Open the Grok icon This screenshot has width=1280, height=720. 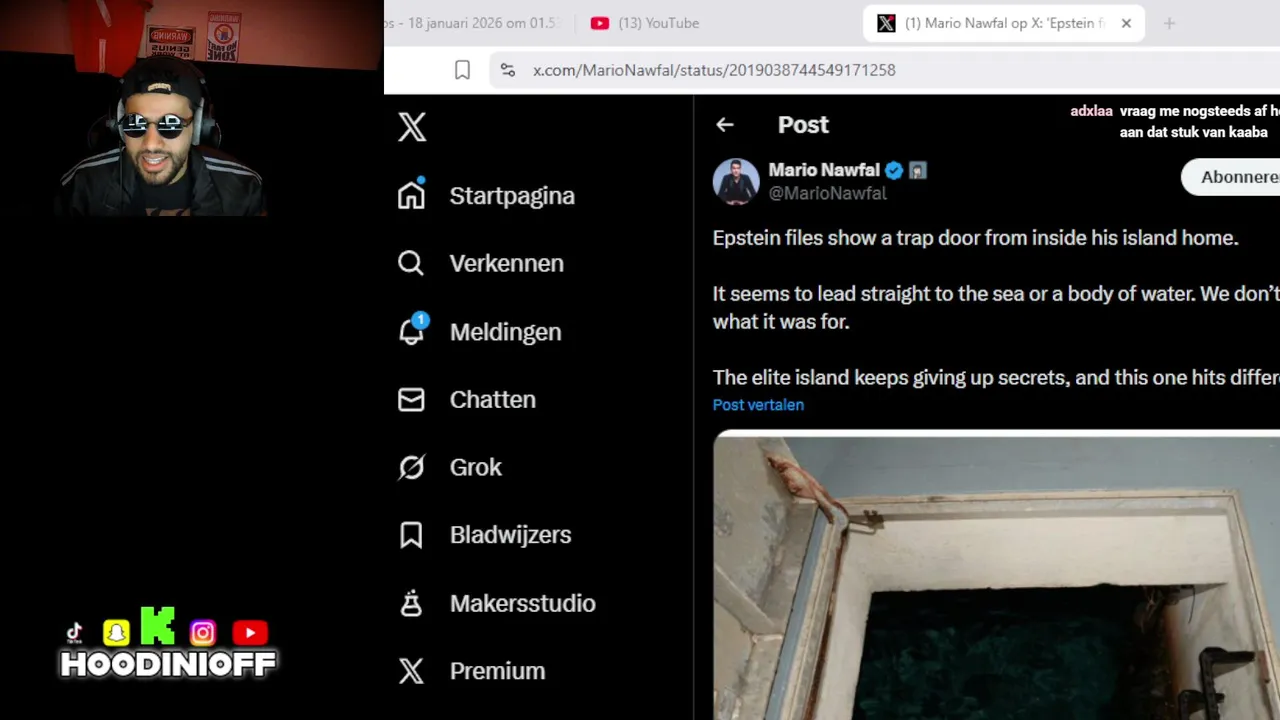[x=411, y=467]
